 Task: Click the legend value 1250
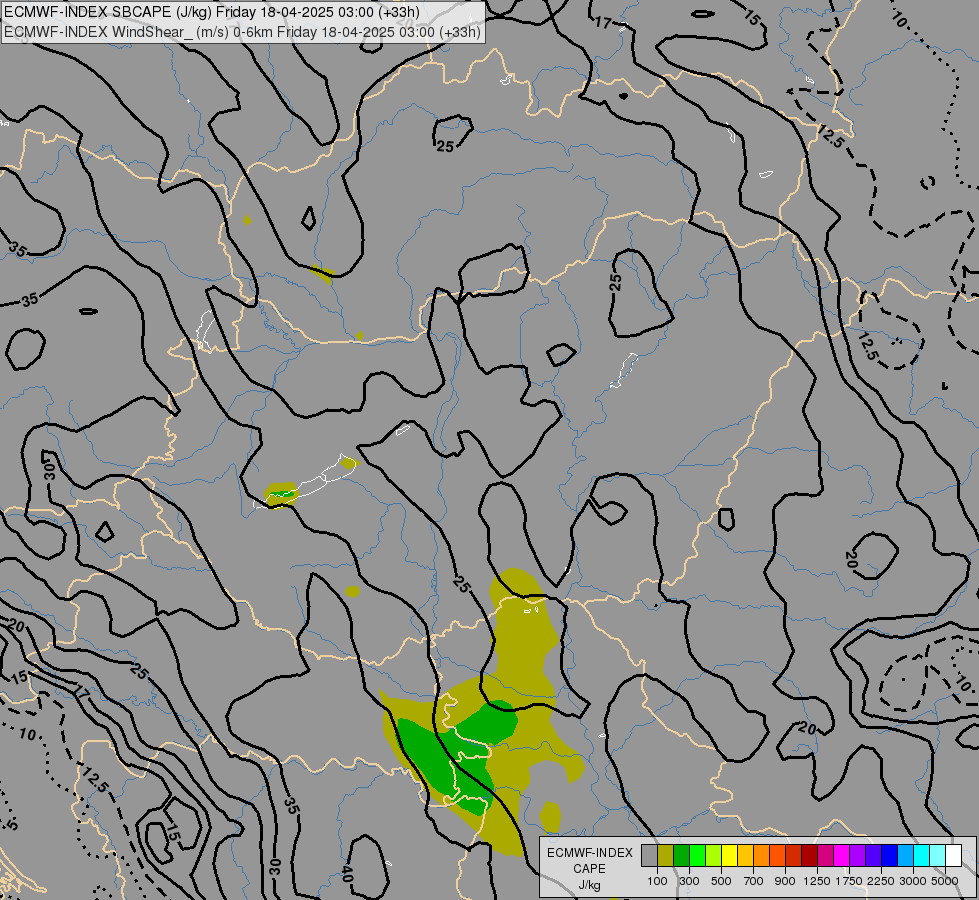[x=817, y=881]
